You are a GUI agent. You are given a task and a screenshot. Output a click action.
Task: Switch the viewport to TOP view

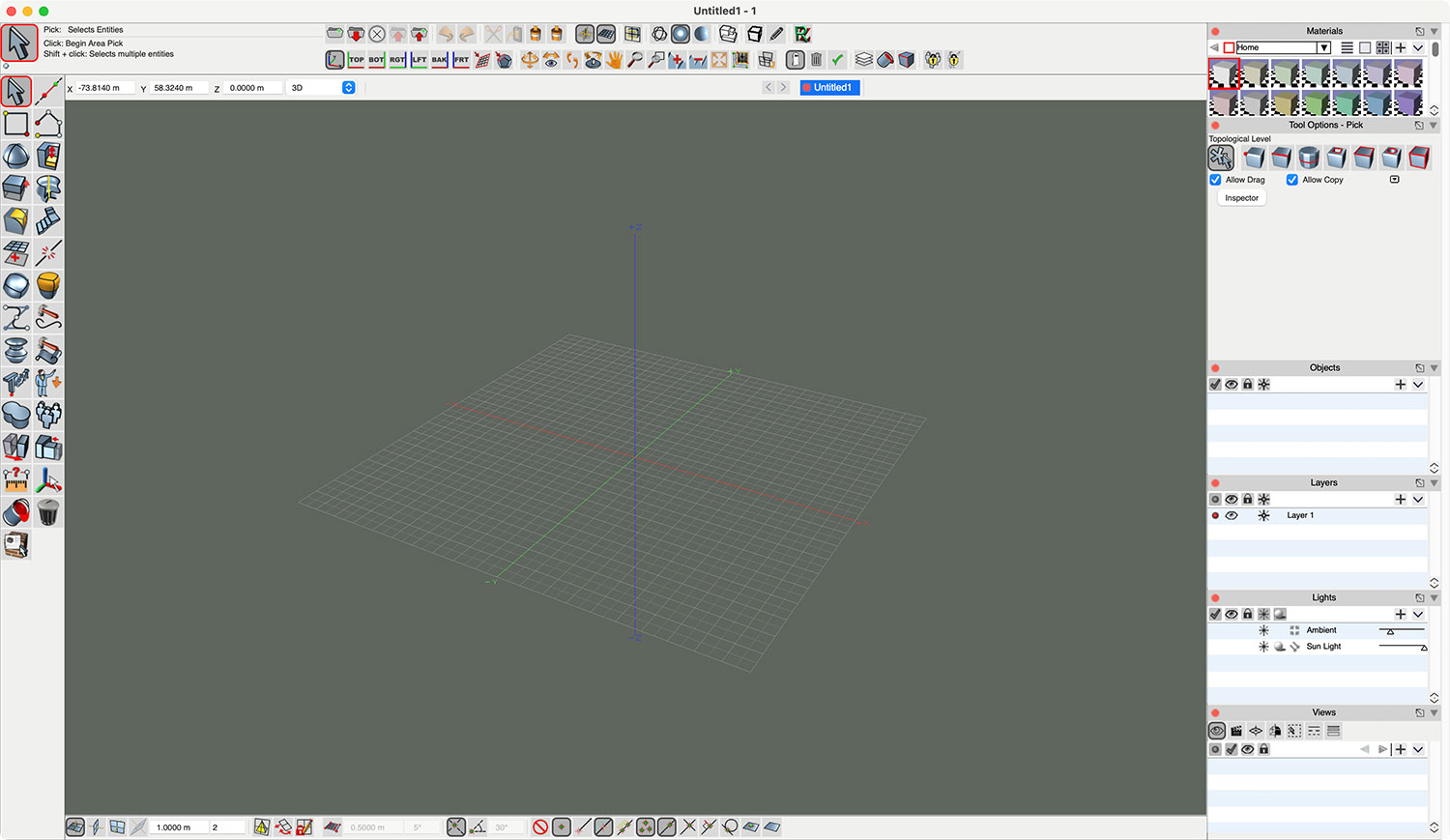coord(356,59)
